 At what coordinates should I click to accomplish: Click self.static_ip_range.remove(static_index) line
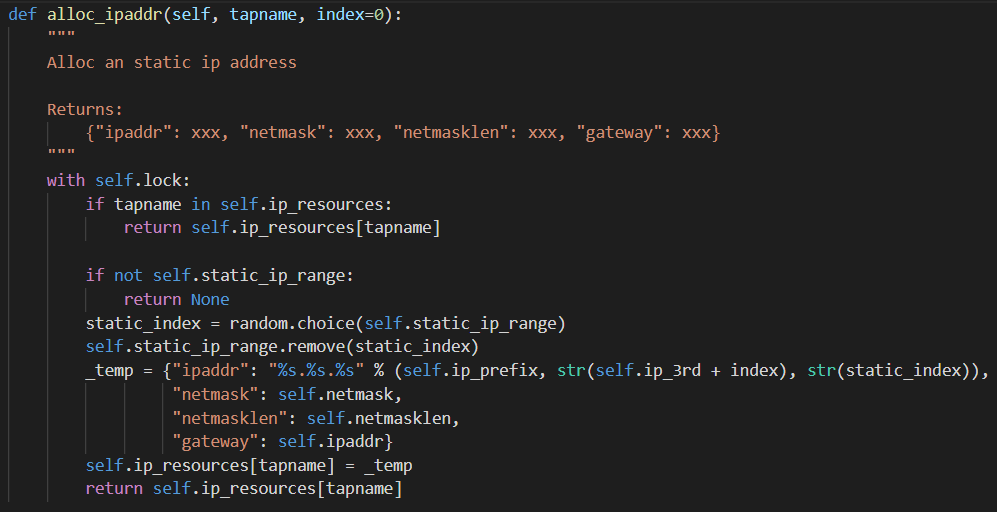282,347
